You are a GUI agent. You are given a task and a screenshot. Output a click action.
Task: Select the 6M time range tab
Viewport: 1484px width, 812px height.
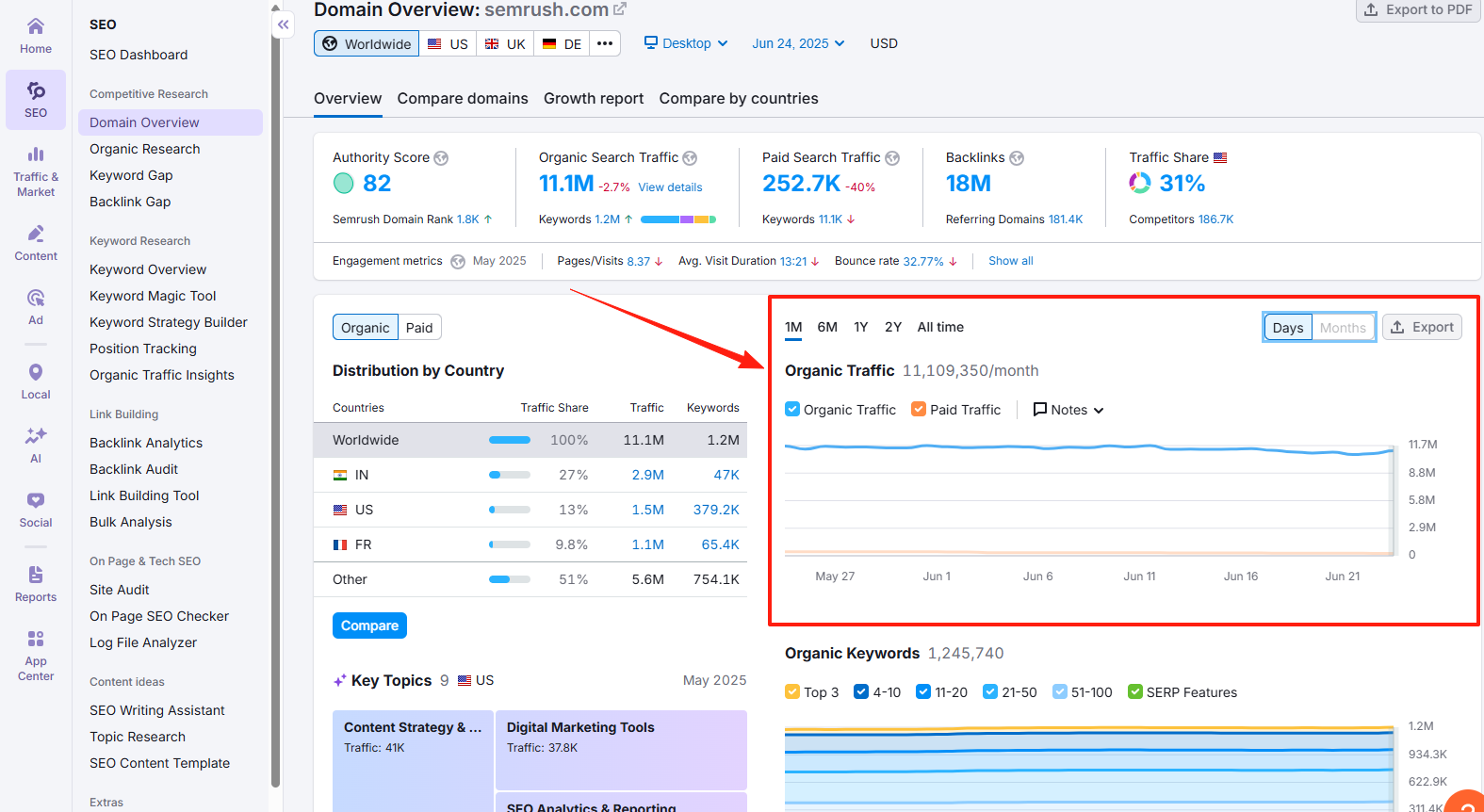pyautogui.click(x=827, y=327)
